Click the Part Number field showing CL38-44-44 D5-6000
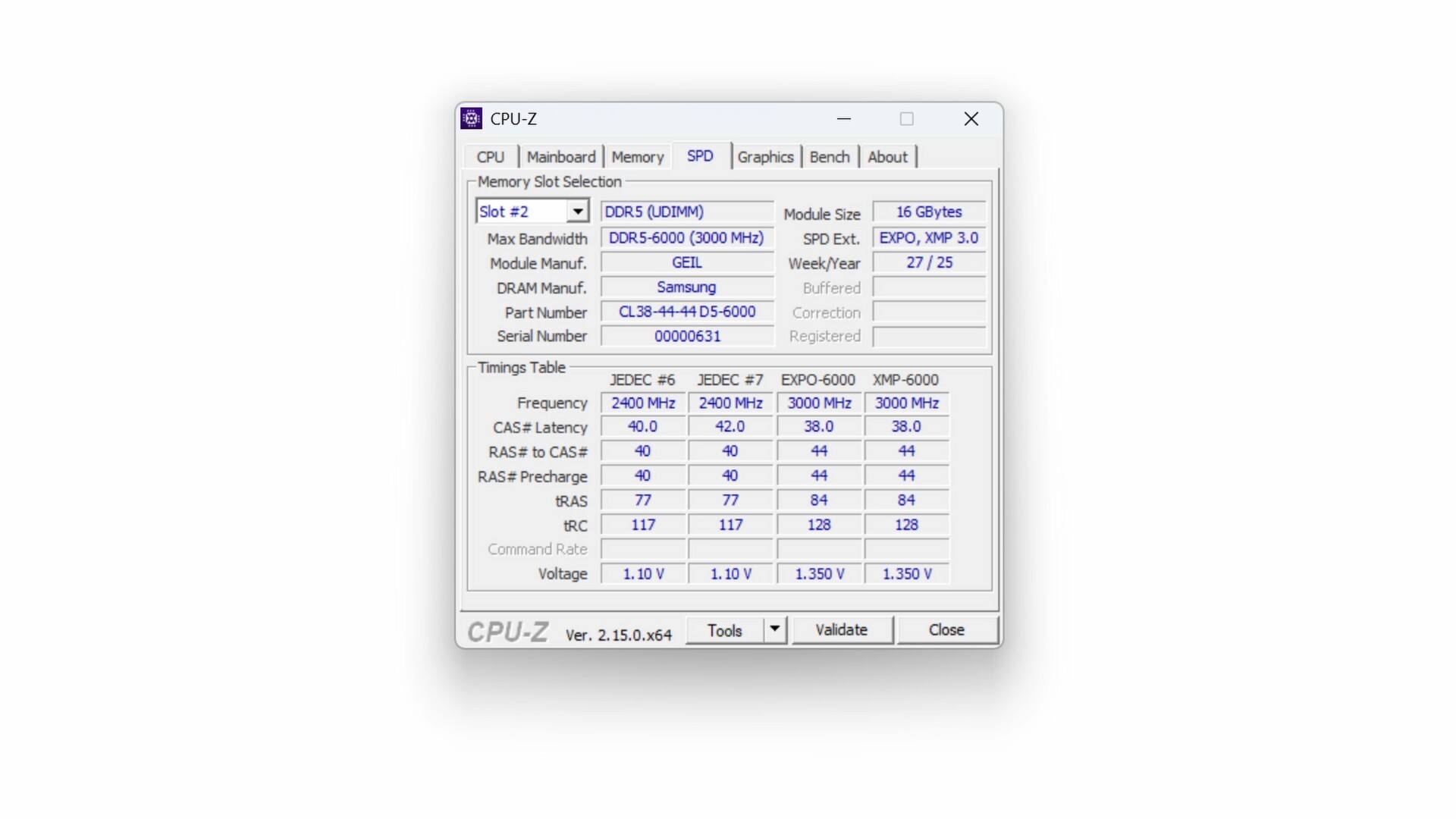 [686, 312]
